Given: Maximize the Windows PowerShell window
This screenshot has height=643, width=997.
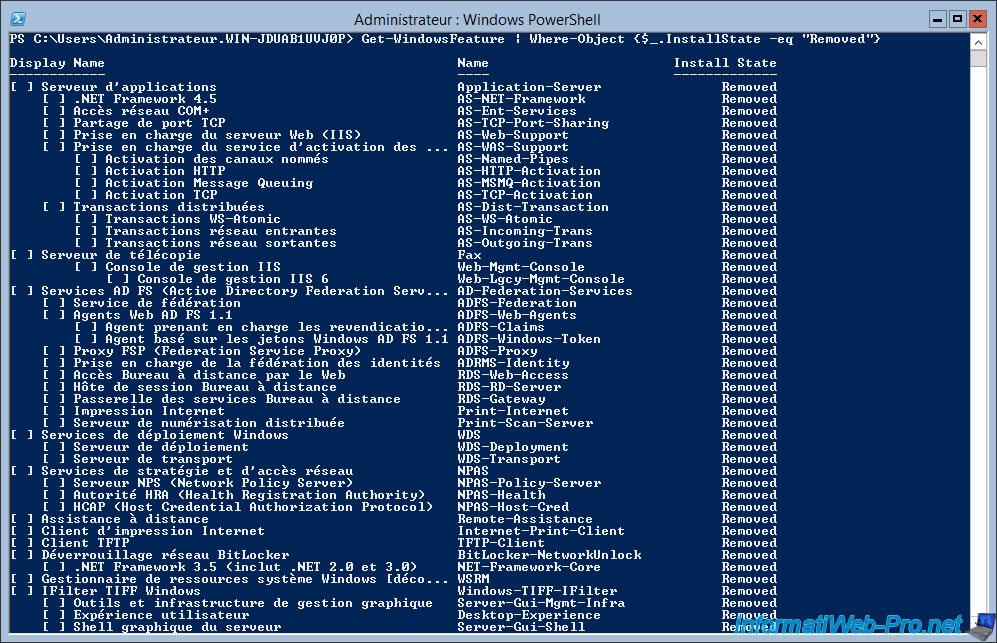Looking at the screenshot, I should click(958, 19).
